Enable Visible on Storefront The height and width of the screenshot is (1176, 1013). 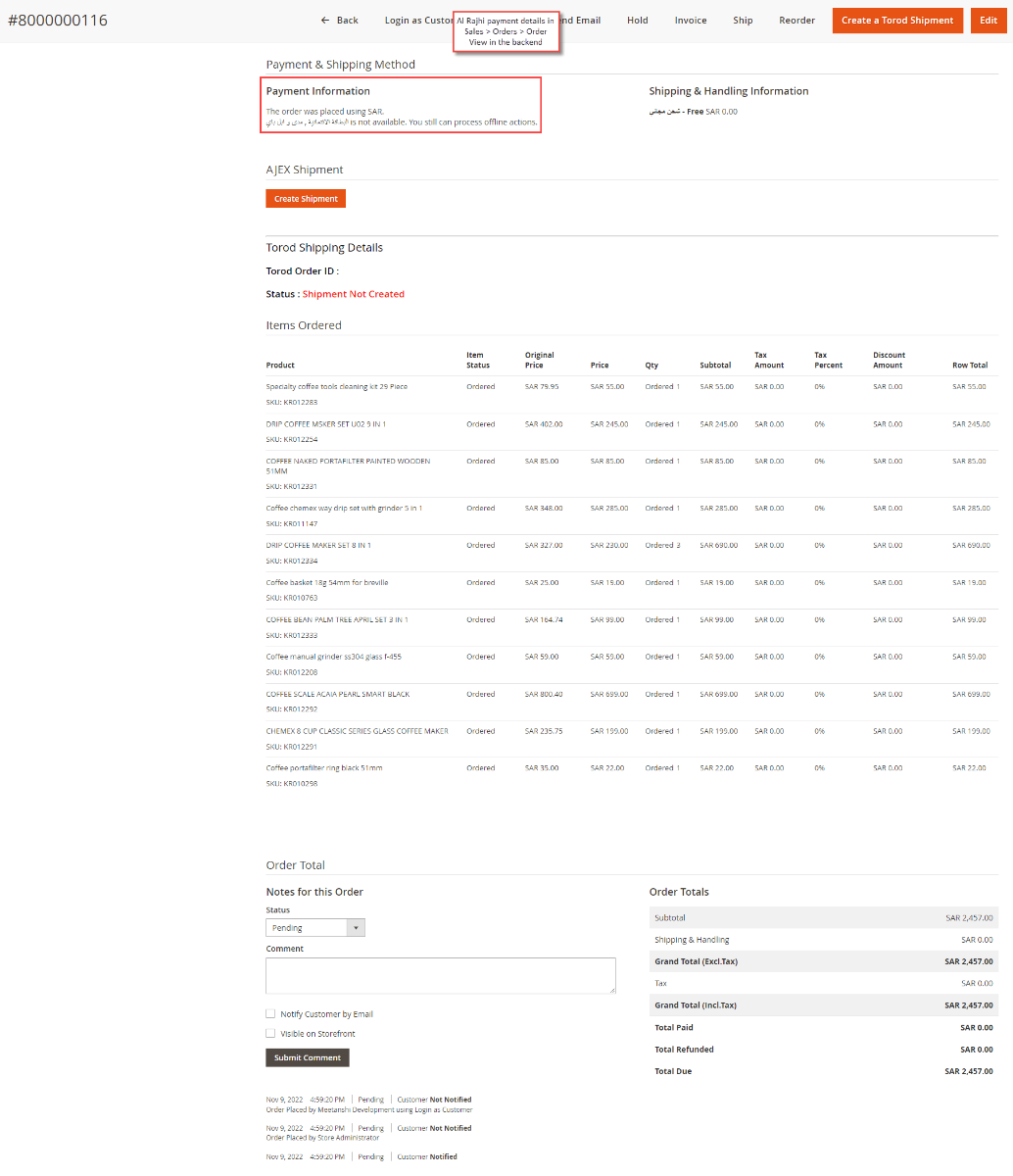click(270, 1033)
